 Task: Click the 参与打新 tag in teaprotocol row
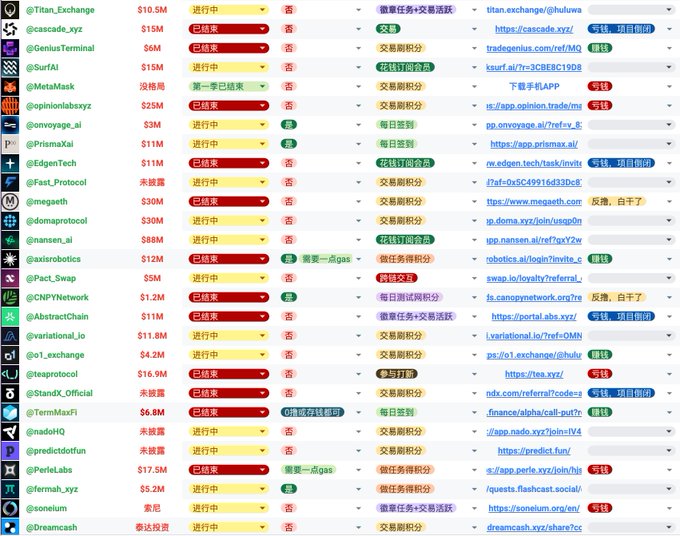397,374
